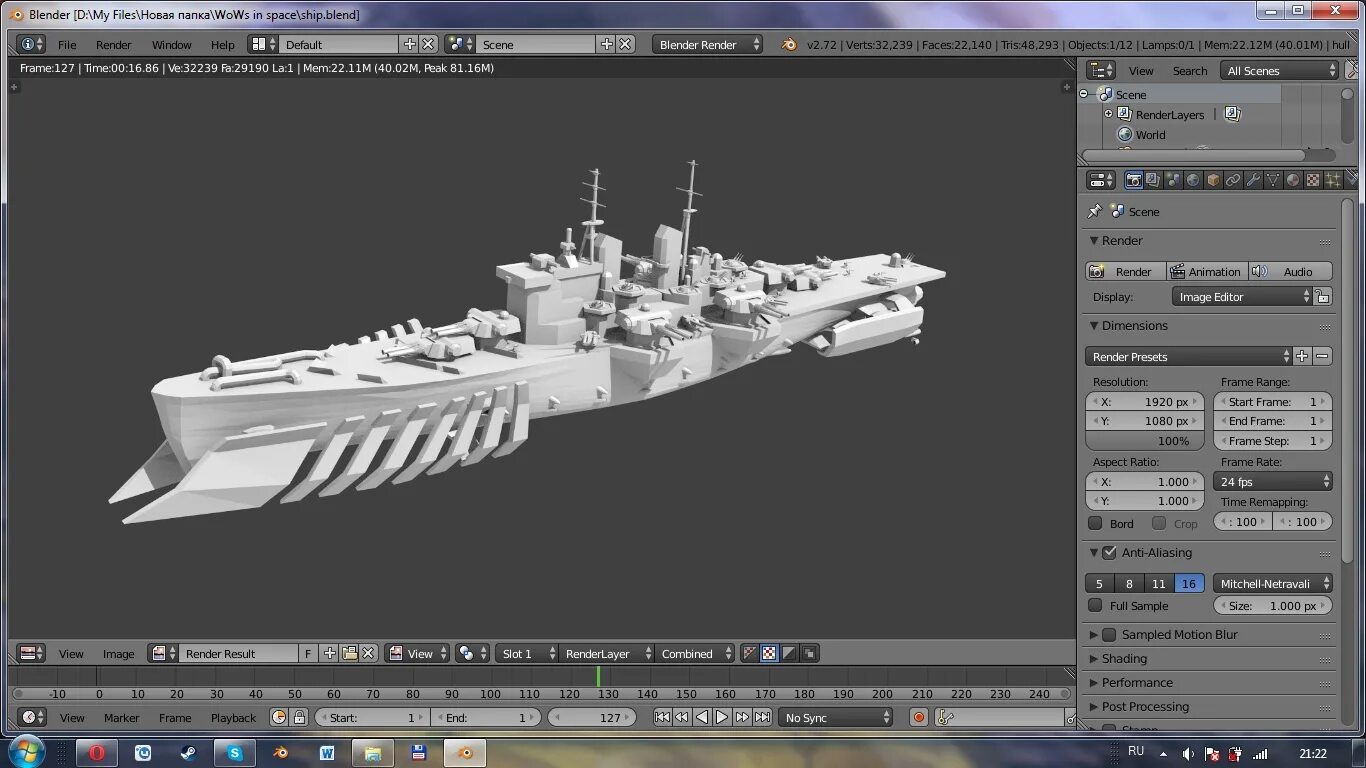Open the Combined pass dropdown
The image size is (1366, 768).
coord(695,653)
